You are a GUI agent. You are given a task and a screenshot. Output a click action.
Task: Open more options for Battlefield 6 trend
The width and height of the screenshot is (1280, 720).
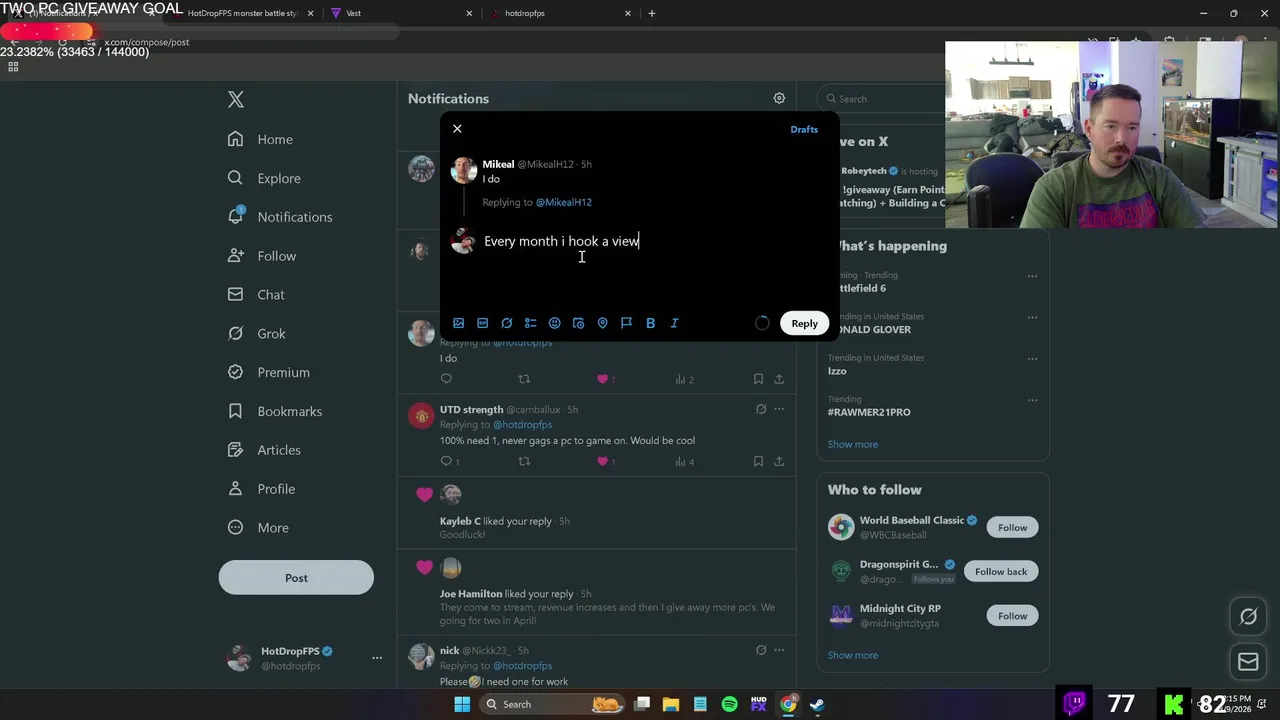(1032, 276)
